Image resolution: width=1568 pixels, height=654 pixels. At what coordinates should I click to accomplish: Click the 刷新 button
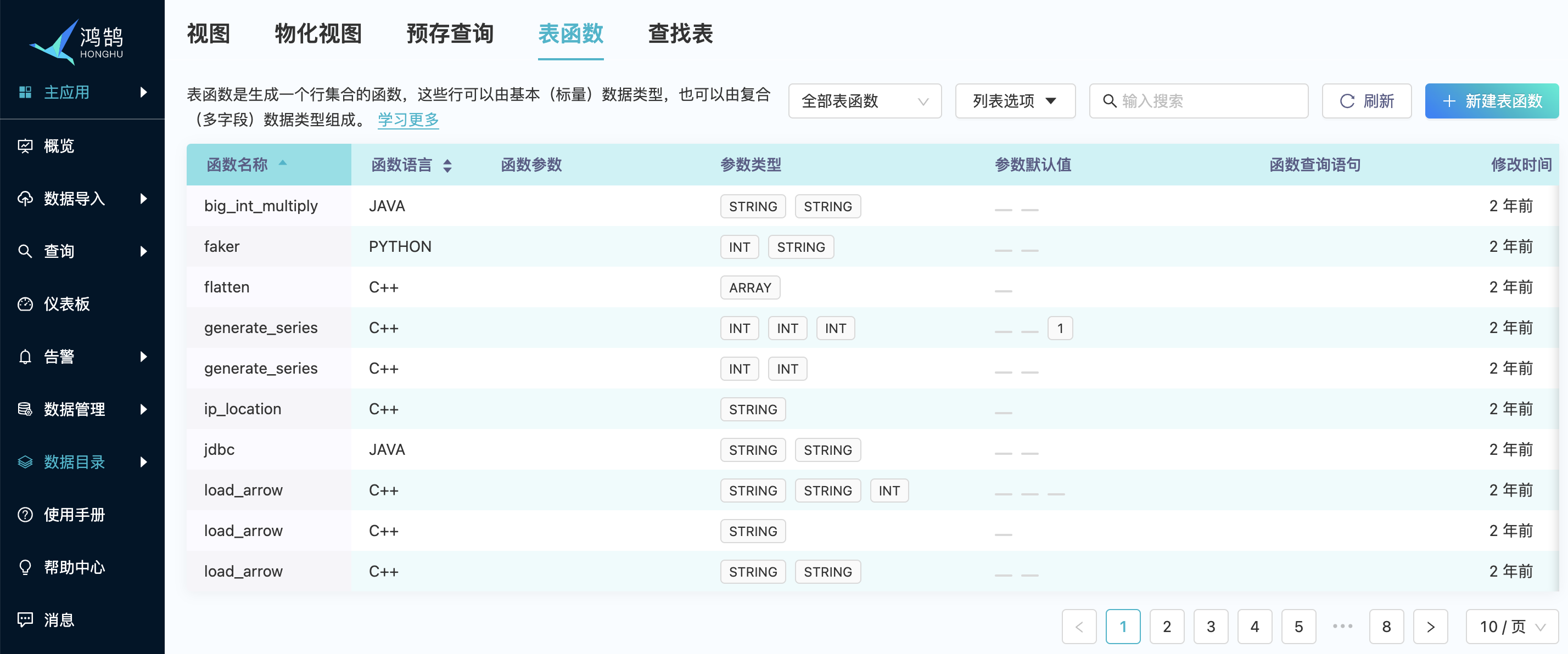[1367, 100]
